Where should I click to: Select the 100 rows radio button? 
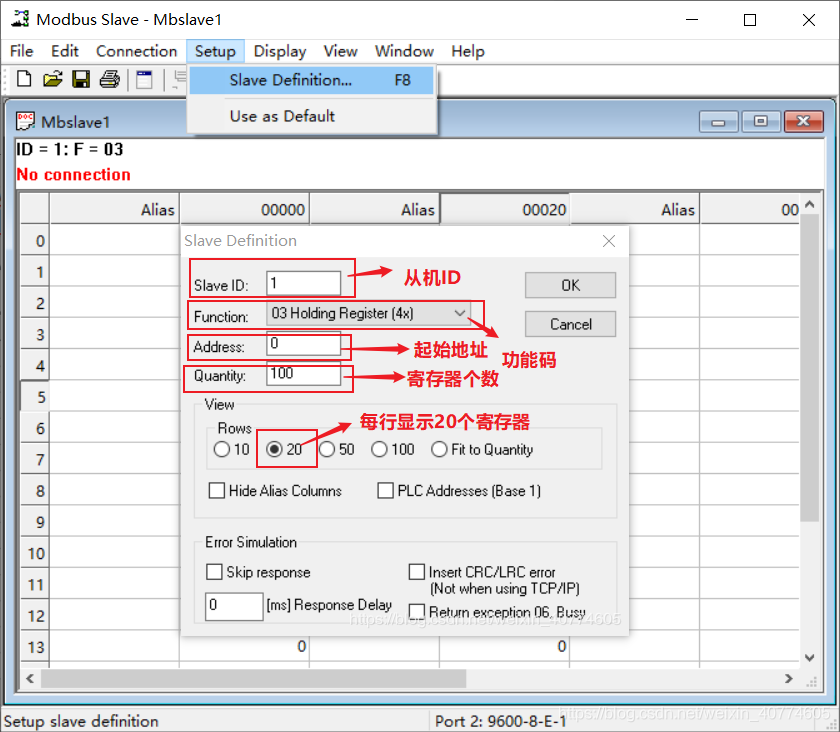tap(379, 449)
